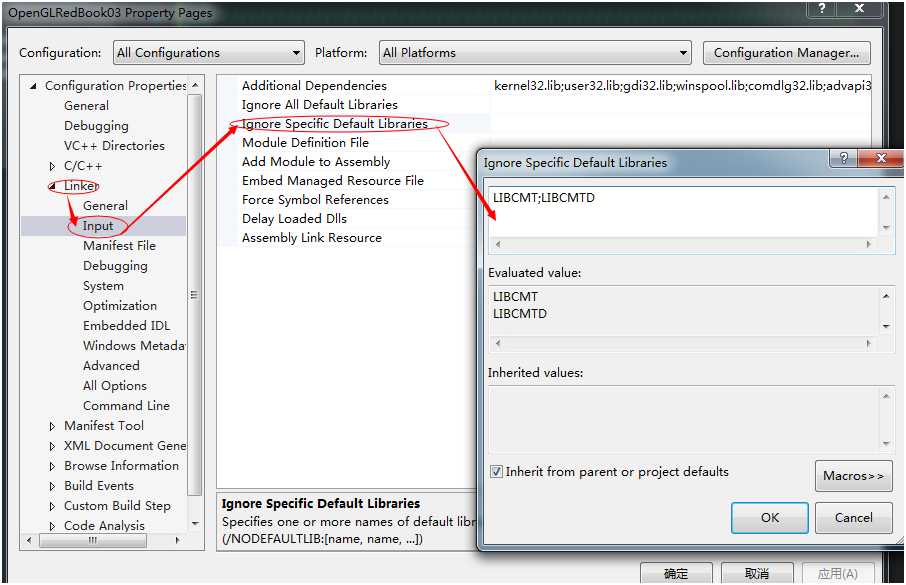
Task: Select General under Configuration Properties
Action: pyautogui.click(x=86, y=106)
